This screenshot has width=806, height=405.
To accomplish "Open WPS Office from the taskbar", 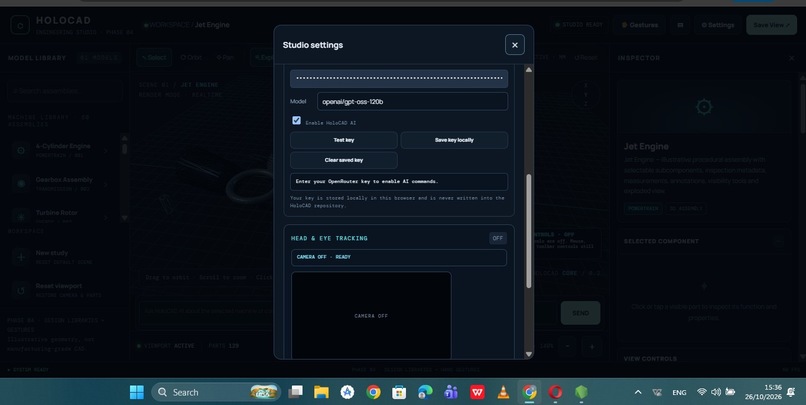I will tap(477, 392).
